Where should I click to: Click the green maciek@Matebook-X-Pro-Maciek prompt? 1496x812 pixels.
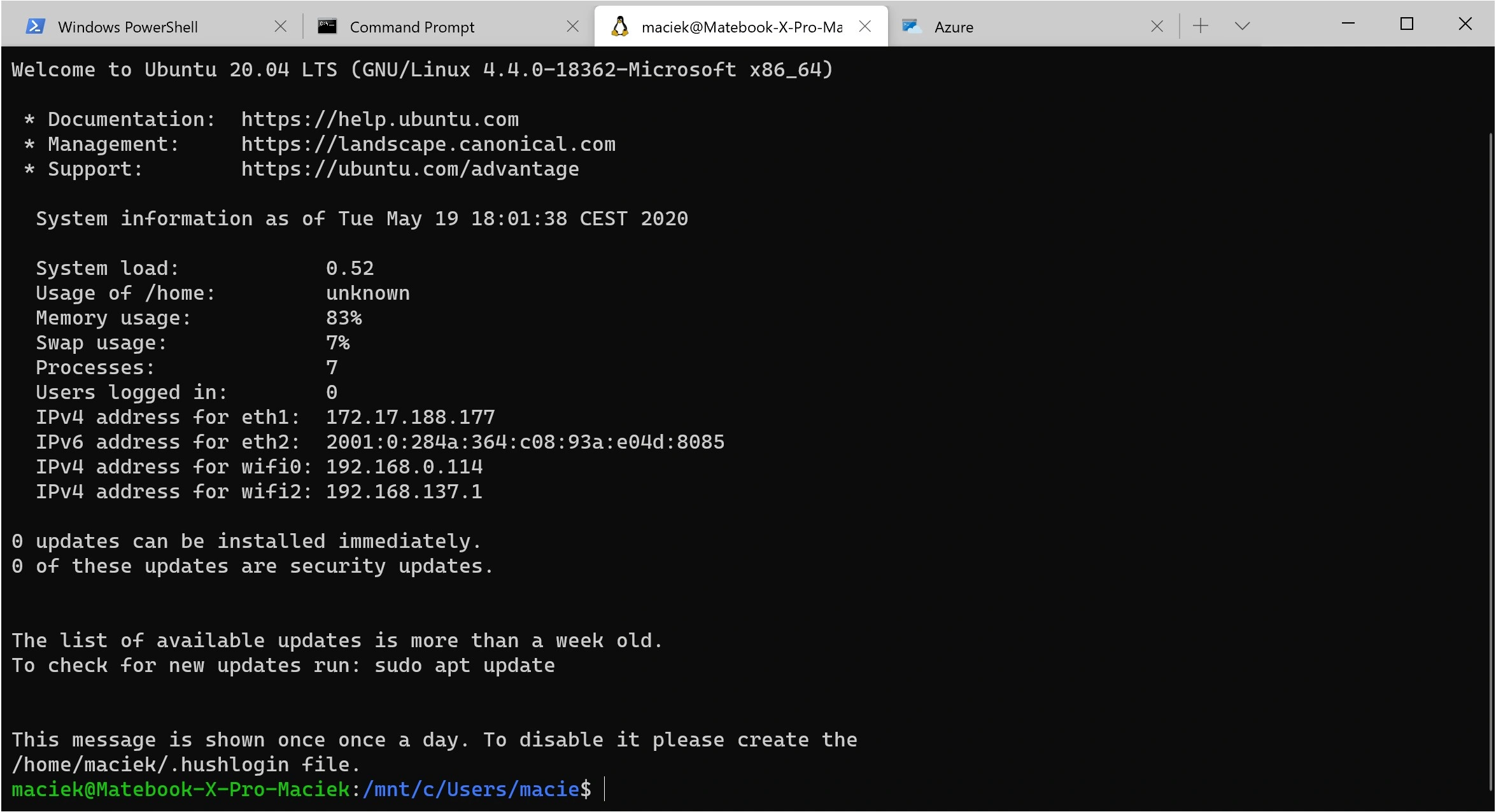coord(181,790)
